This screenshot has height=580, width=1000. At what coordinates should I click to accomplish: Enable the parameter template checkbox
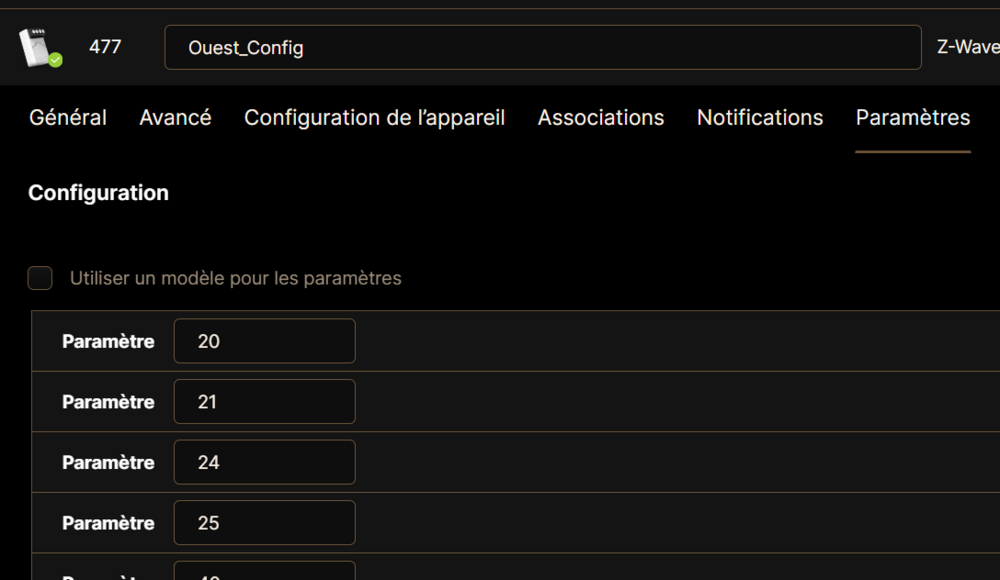pyautogui.click(x=40, y=278)
